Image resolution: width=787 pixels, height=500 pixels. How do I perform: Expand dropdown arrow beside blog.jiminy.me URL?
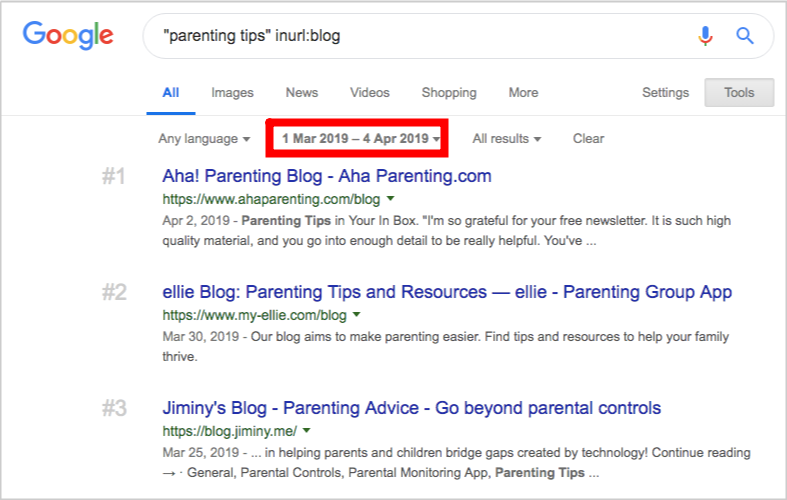307,431
